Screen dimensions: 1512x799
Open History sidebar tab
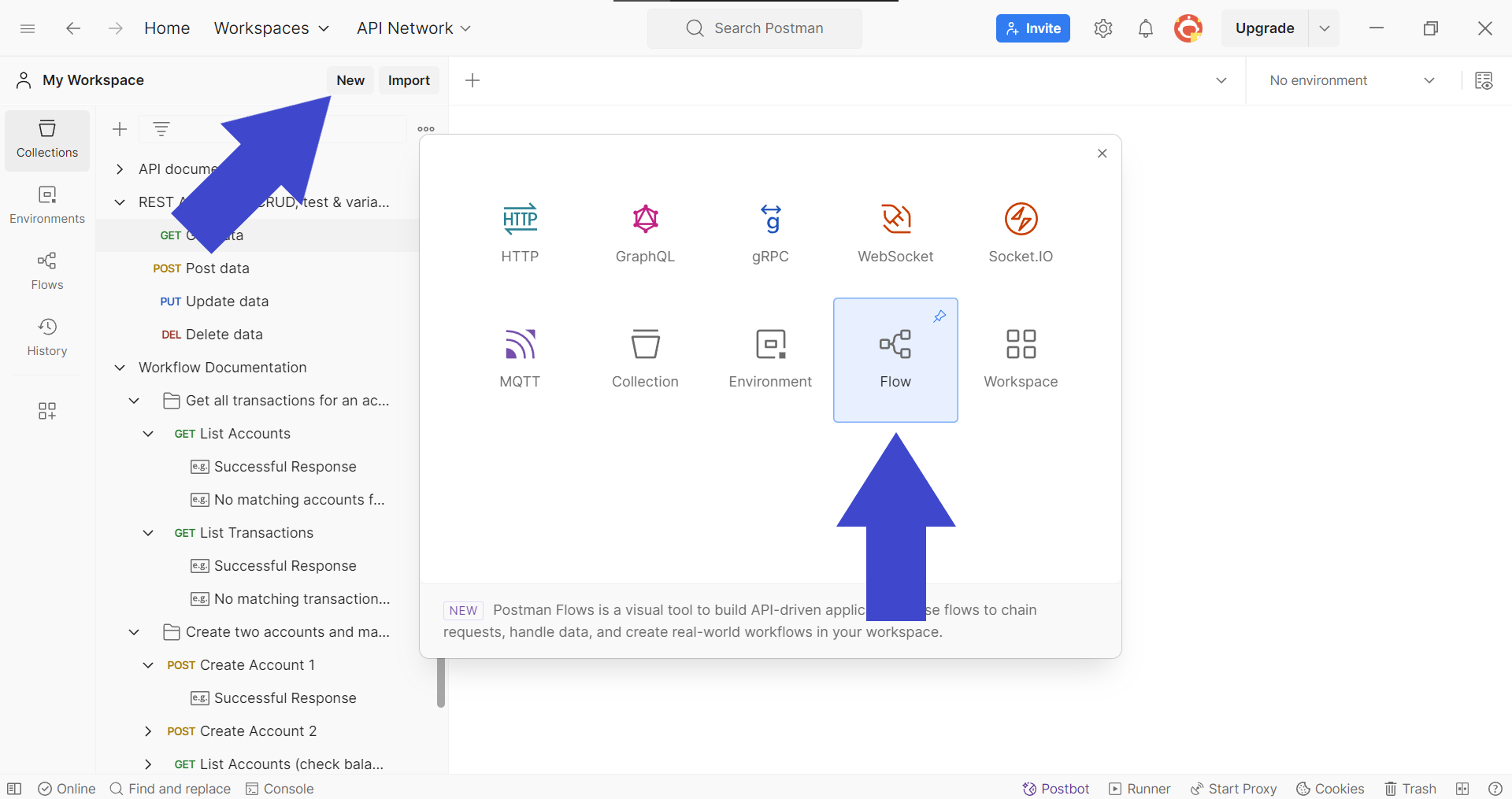pyautogui.click(x=47, y=338)
